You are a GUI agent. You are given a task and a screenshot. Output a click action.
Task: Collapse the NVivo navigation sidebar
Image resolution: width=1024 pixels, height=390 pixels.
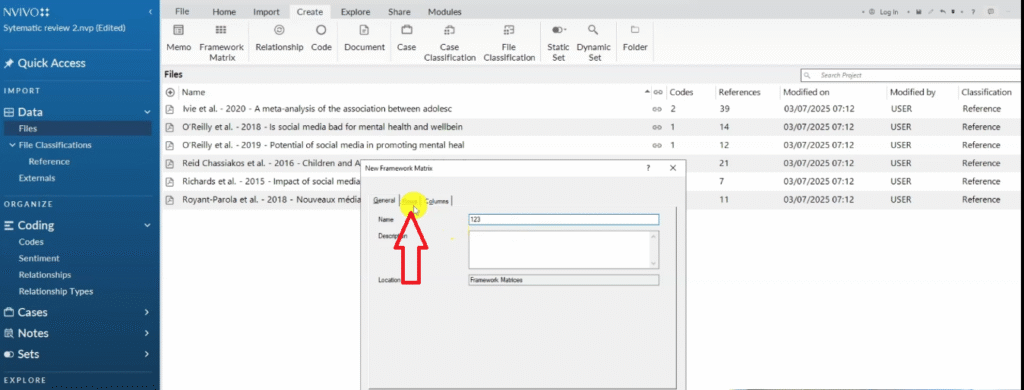(x=150, y=12)
